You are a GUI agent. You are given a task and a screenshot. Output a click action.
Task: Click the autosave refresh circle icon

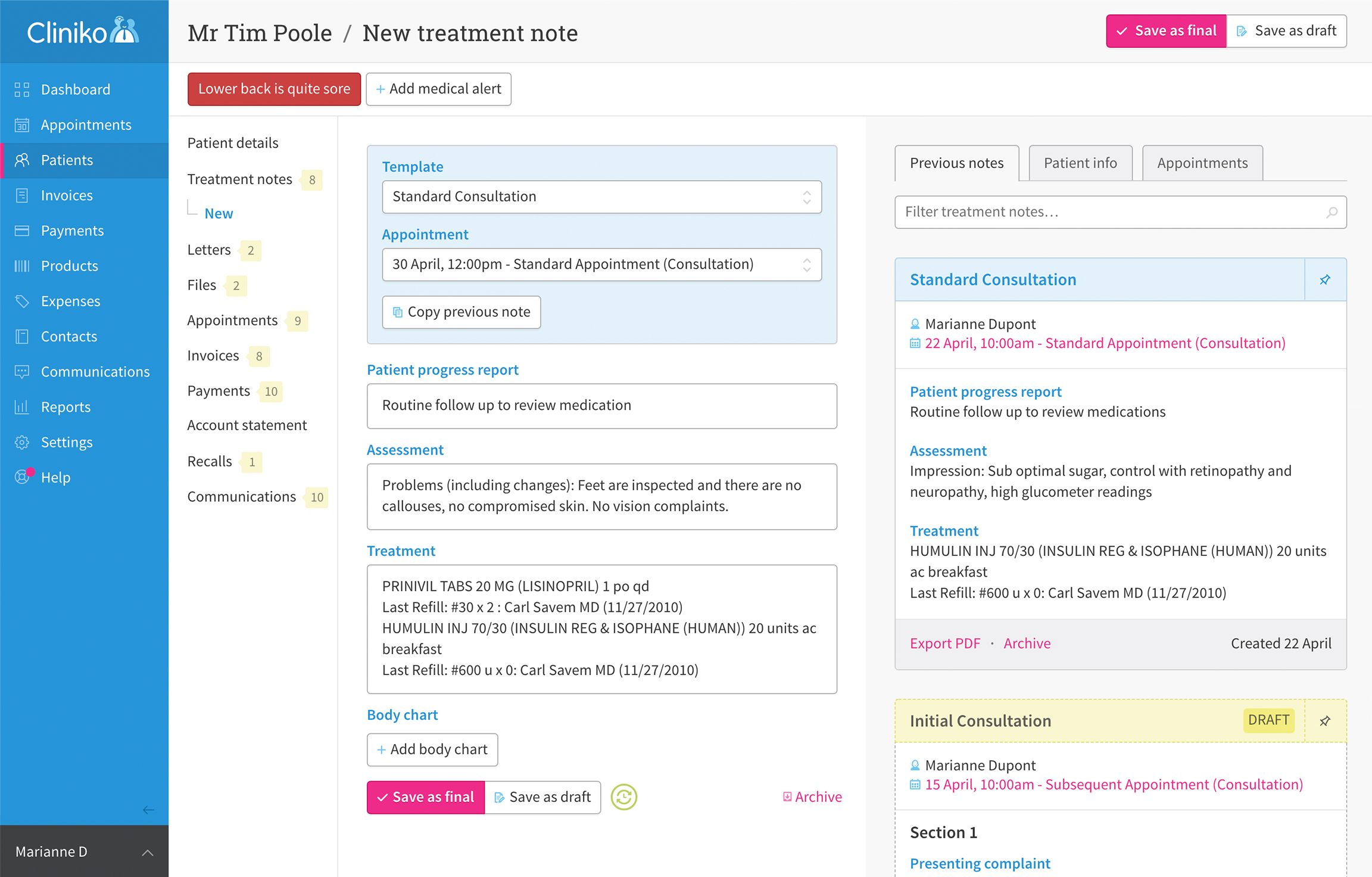tap(623, 797)
